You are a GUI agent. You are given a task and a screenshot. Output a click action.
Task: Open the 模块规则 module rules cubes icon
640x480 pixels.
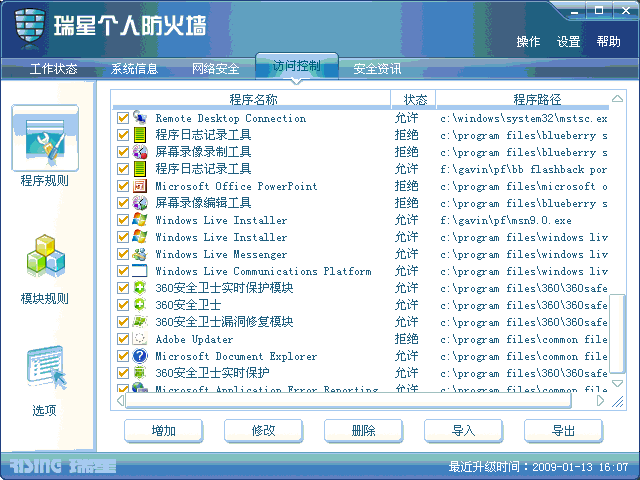pos(45,256)
